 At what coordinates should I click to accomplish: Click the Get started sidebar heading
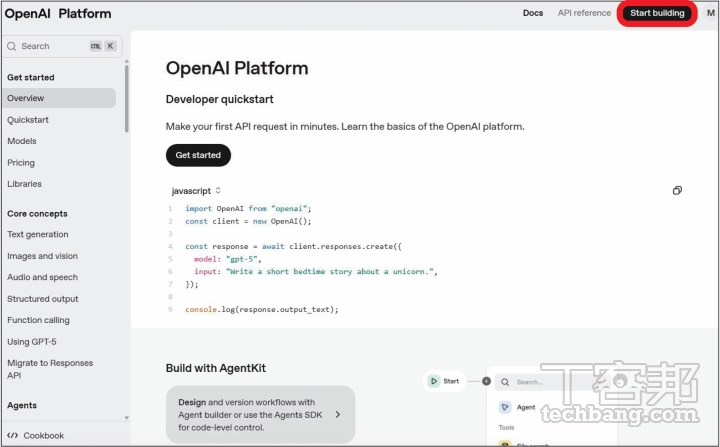[x=31, y=77]
